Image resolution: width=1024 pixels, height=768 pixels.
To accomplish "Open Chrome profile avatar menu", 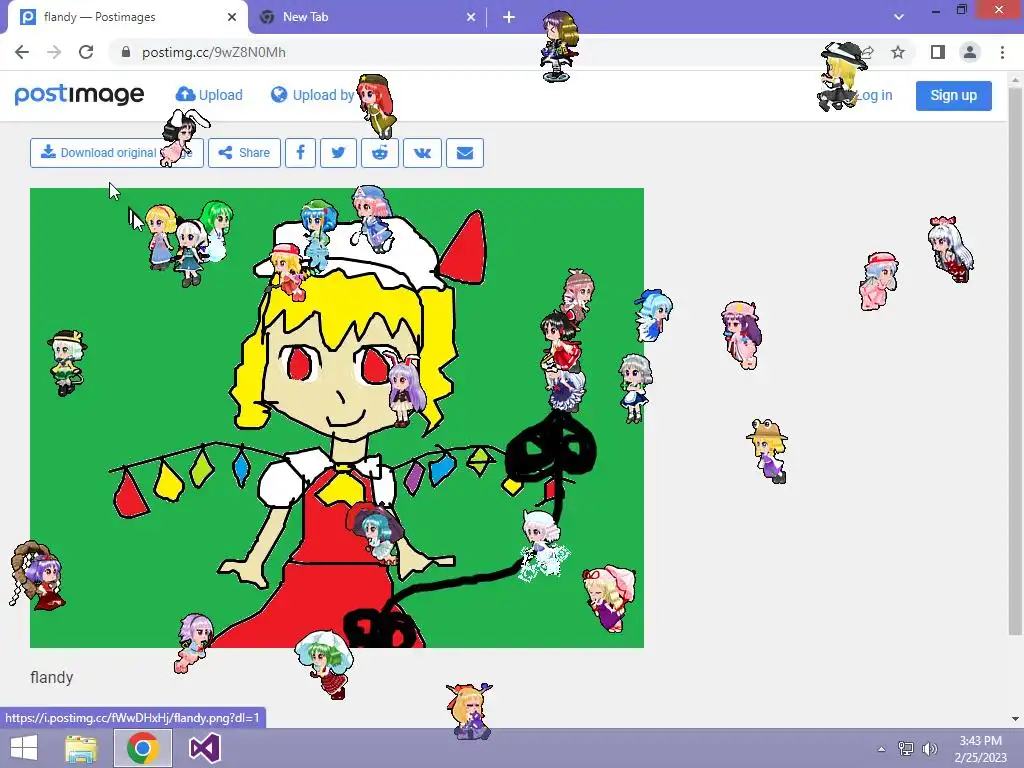I will pos(970,52).
